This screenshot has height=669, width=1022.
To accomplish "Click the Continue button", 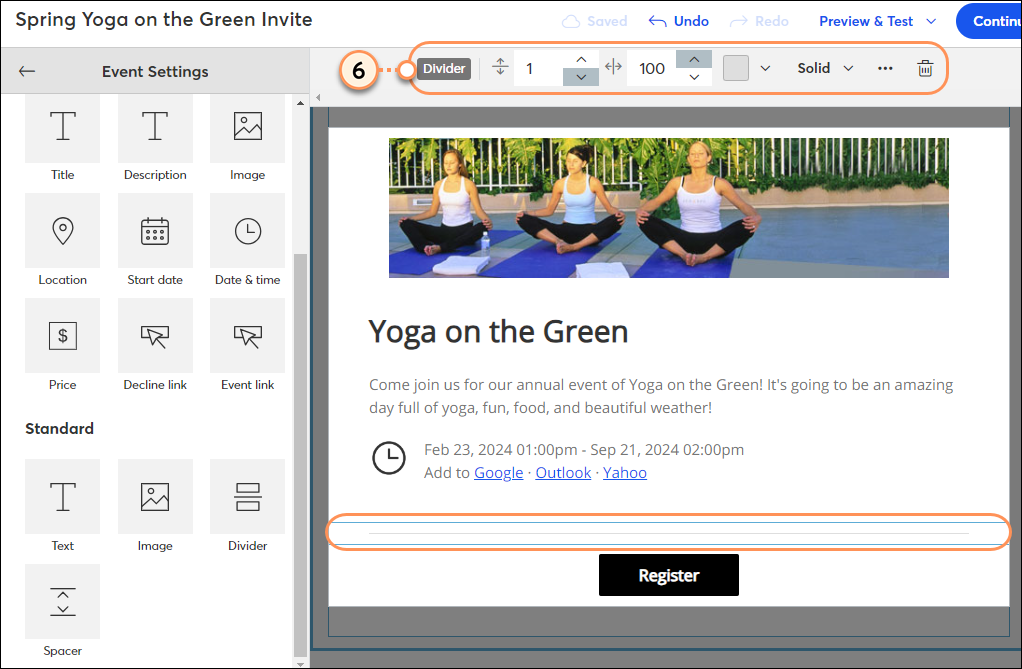I will coord(989,21).
